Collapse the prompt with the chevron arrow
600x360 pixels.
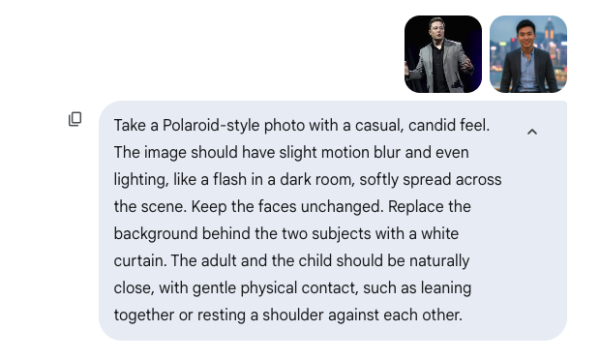point(532,132)
